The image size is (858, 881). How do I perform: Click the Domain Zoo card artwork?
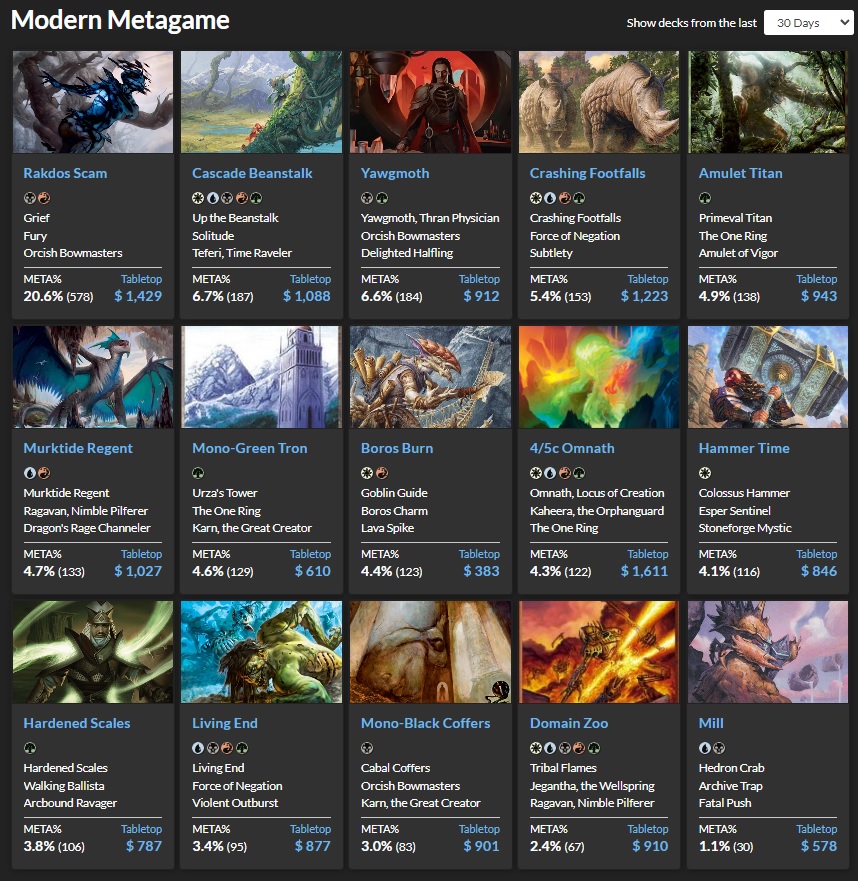(599, 652)
